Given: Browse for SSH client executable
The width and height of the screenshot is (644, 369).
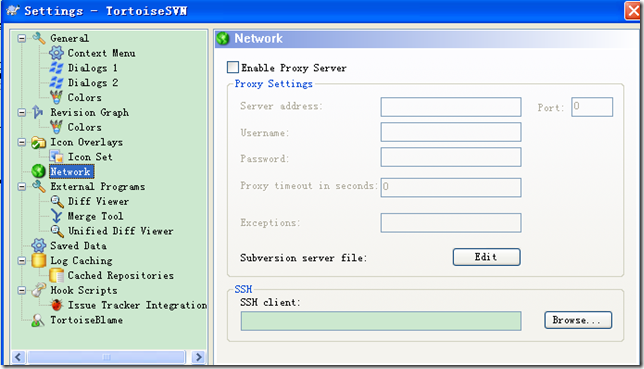Looking at the screenshot, I should tap(578, 320).
